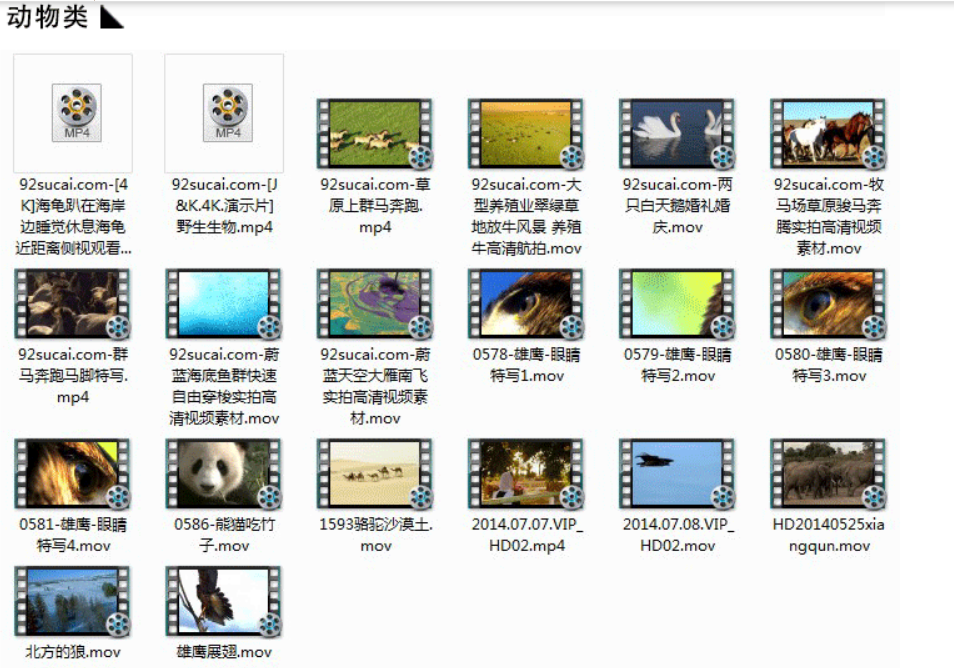The image size is (954, 668).
Task: Open the 0579 eagle eye thumbnail
Action: coord(677,304)
